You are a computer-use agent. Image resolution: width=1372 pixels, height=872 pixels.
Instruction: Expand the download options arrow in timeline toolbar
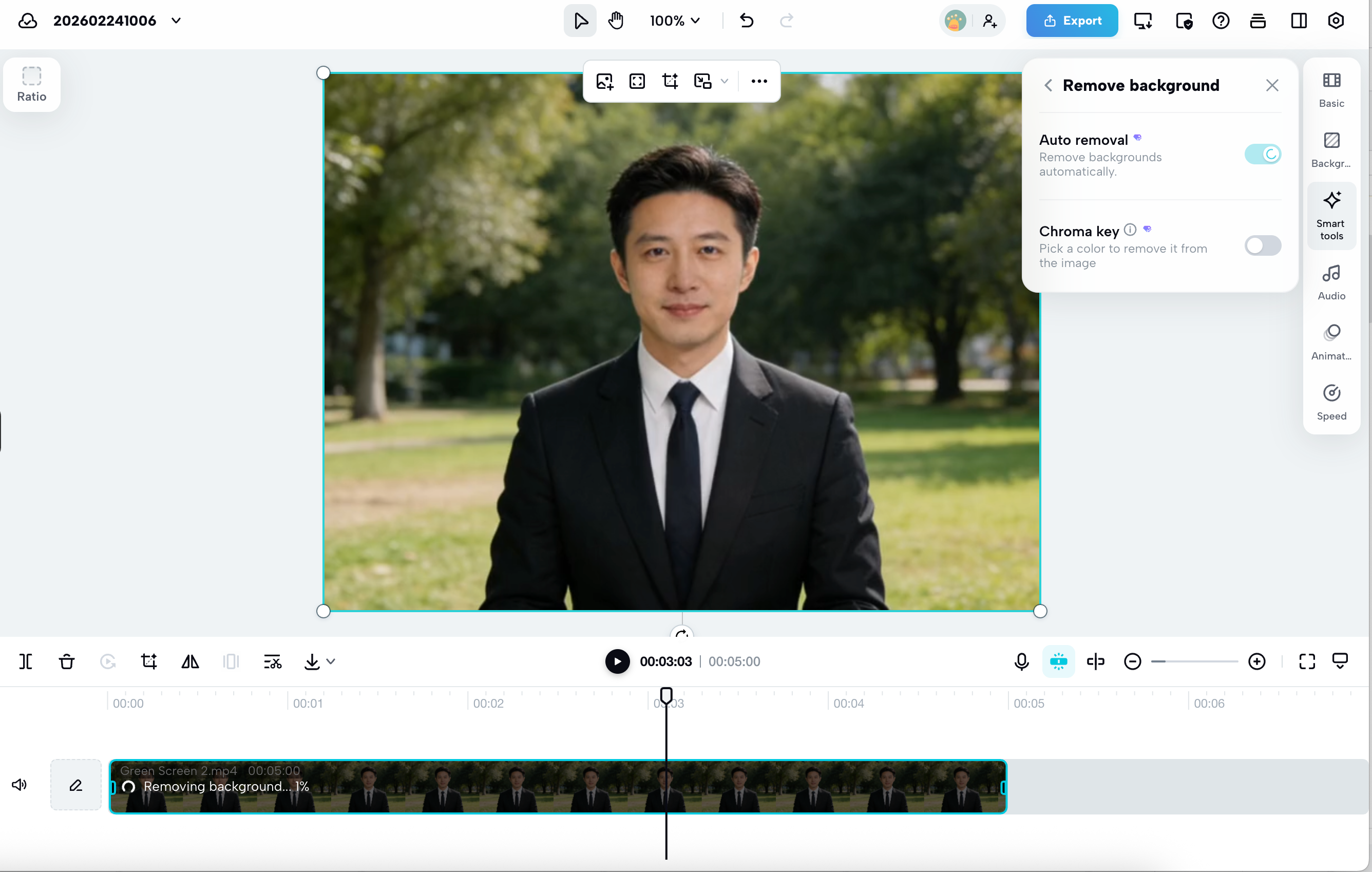[331, 661]
